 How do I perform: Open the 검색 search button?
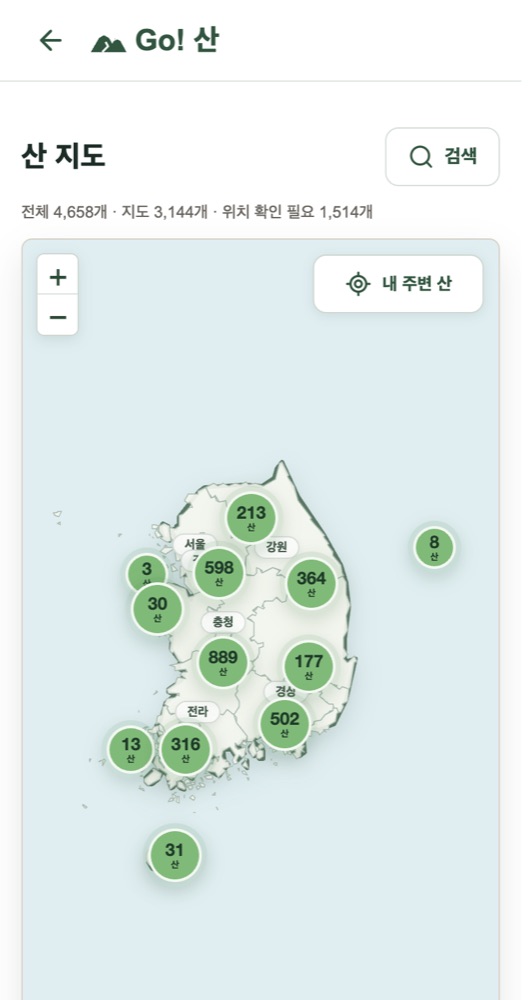click(x=442, y=156)
